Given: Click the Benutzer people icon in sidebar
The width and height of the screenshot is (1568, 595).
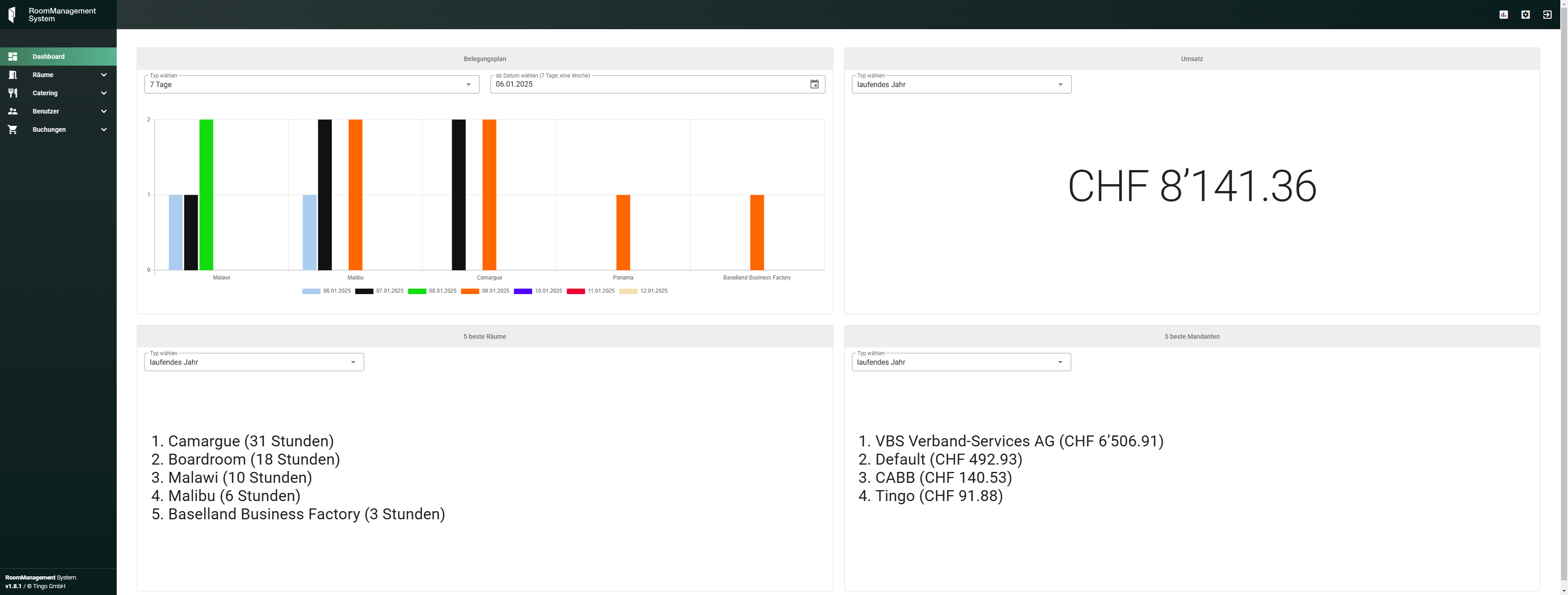Looking at the screenshot, I should pos(13,111).
